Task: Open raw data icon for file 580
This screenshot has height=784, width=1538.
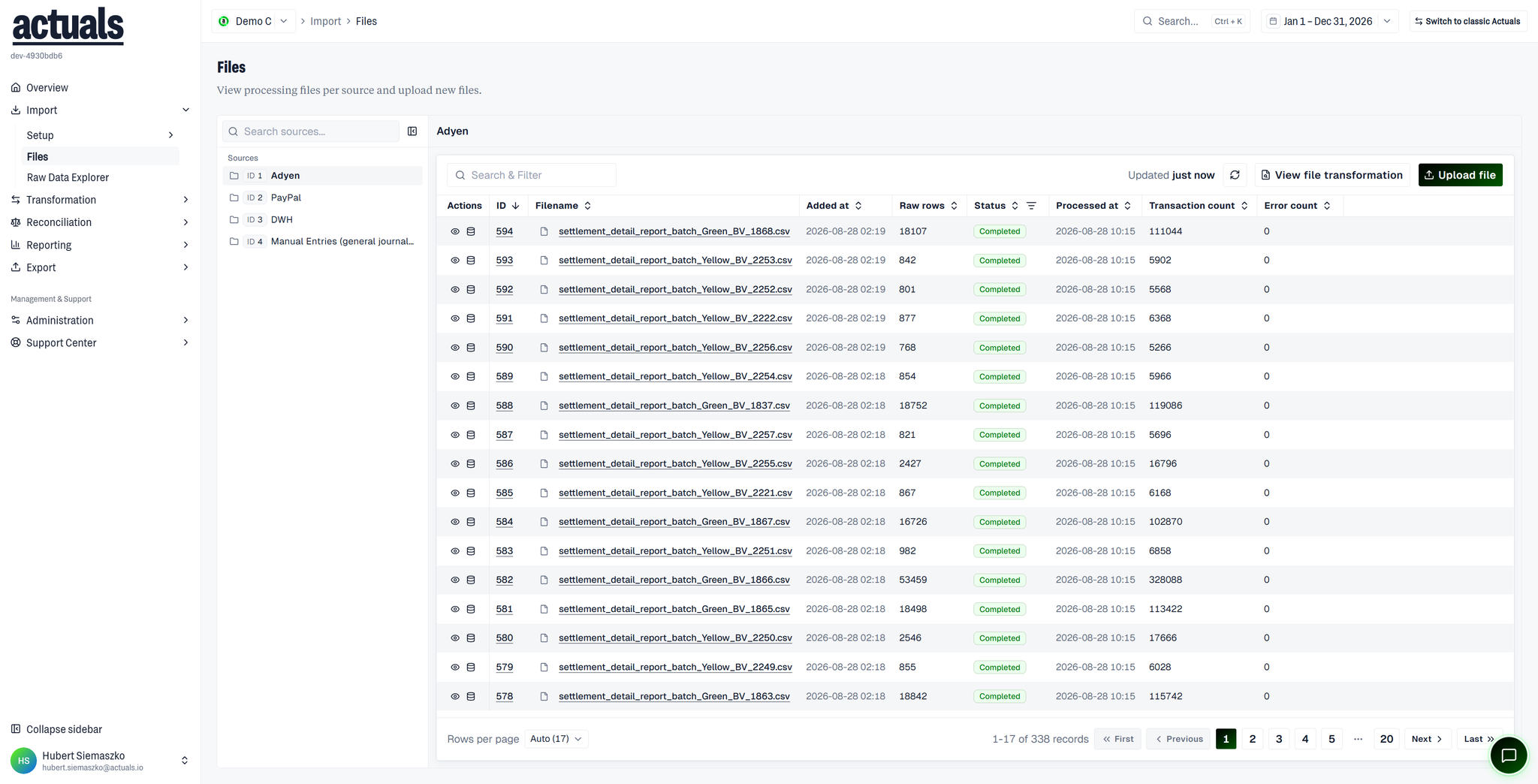Action: (x=471, y=638)
